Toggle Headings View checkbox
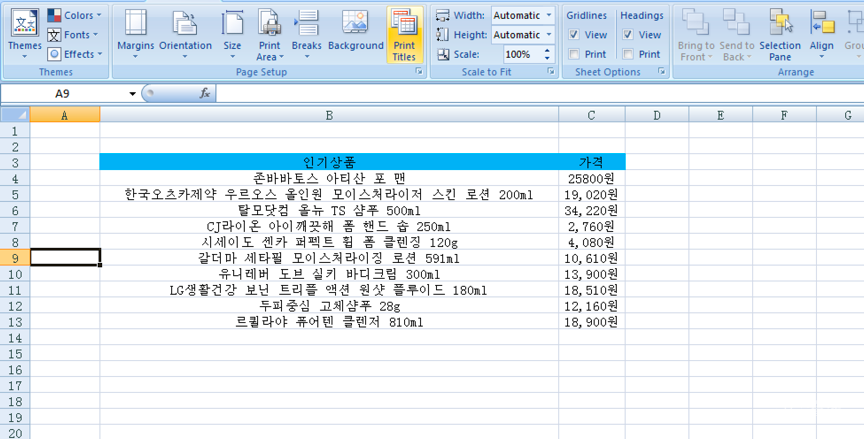This screenshot has width=864, height=439. tap(628, 35)
